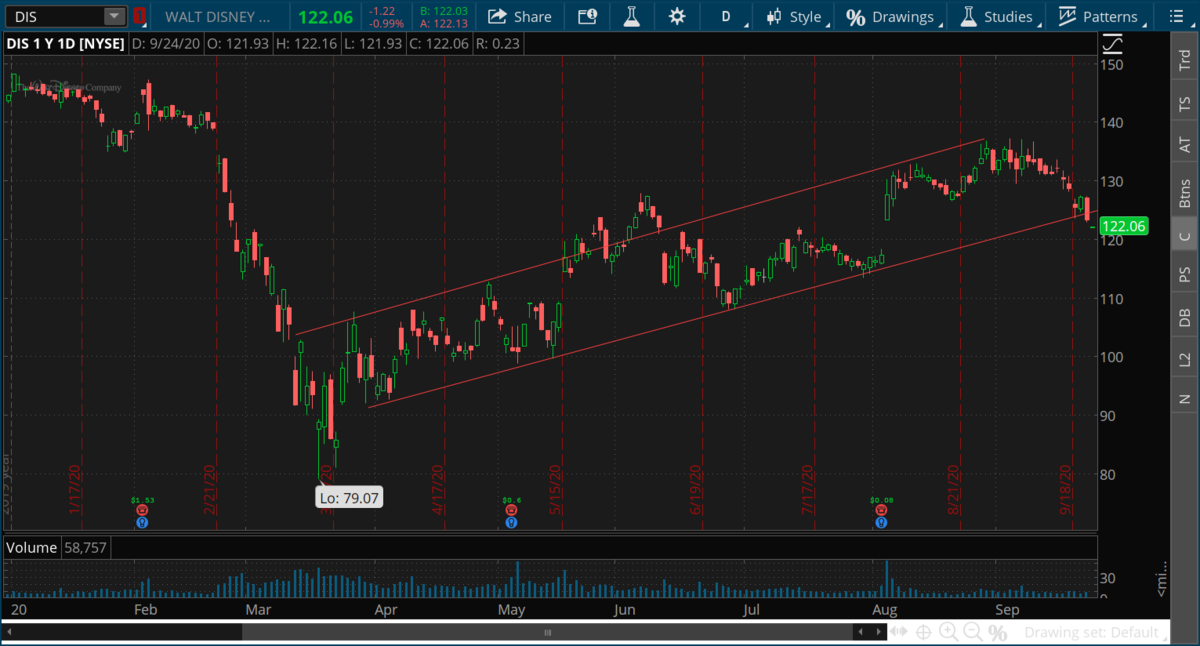1200x646 pixels.
Task: Click the red symbol link indicator
Action: click(139, 17)
